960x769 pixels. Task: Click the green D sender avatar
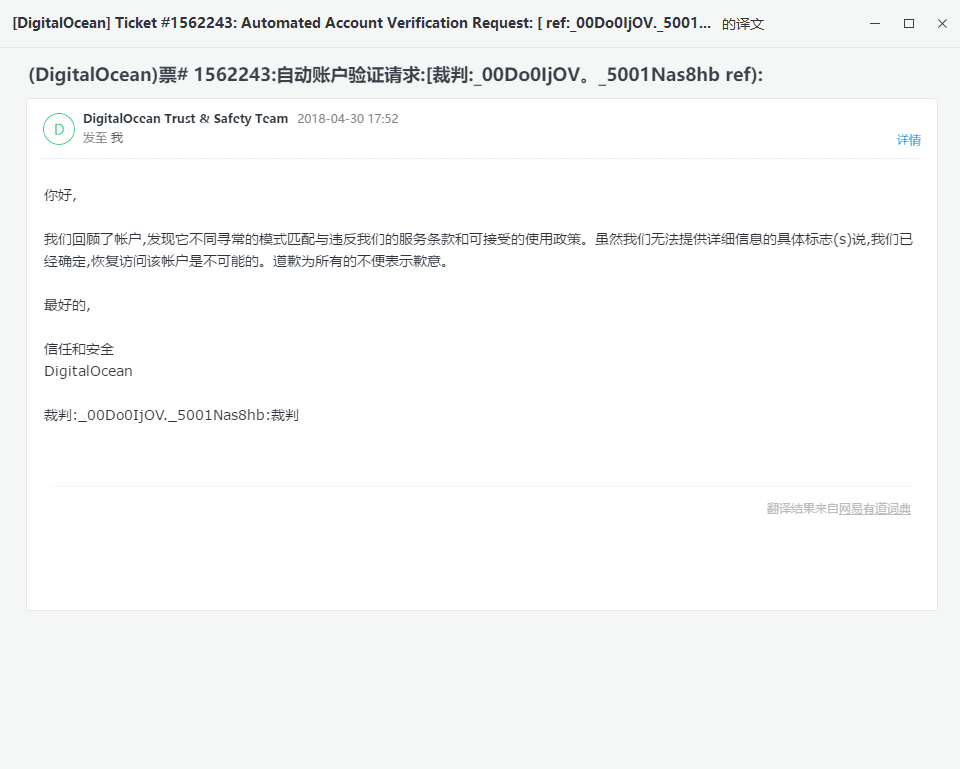point(59,129)
